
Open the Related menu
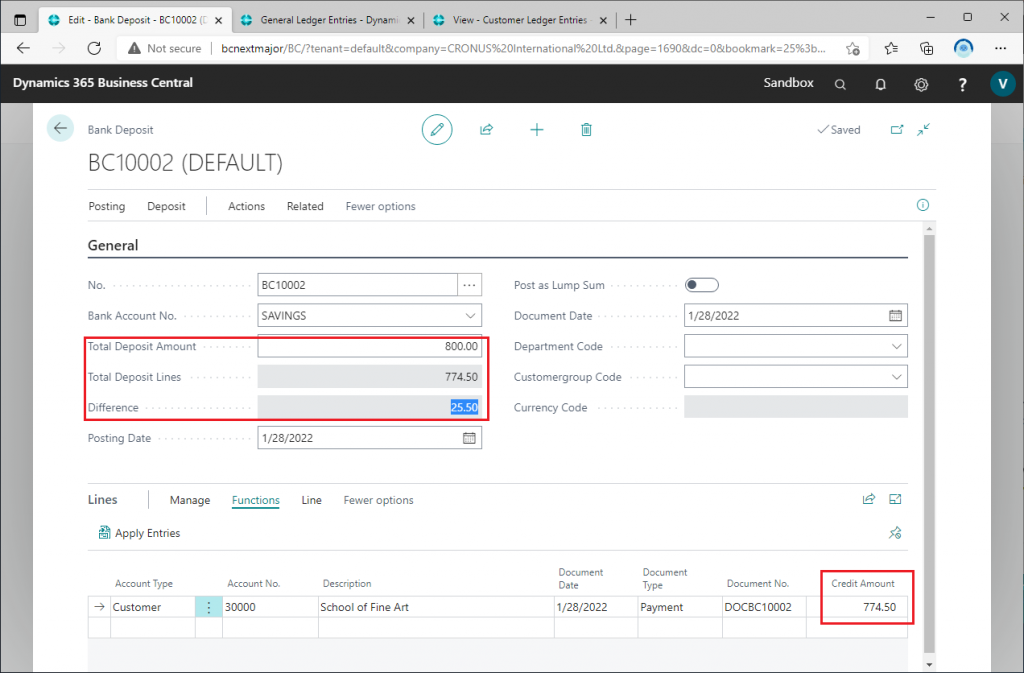pos(305,206)
